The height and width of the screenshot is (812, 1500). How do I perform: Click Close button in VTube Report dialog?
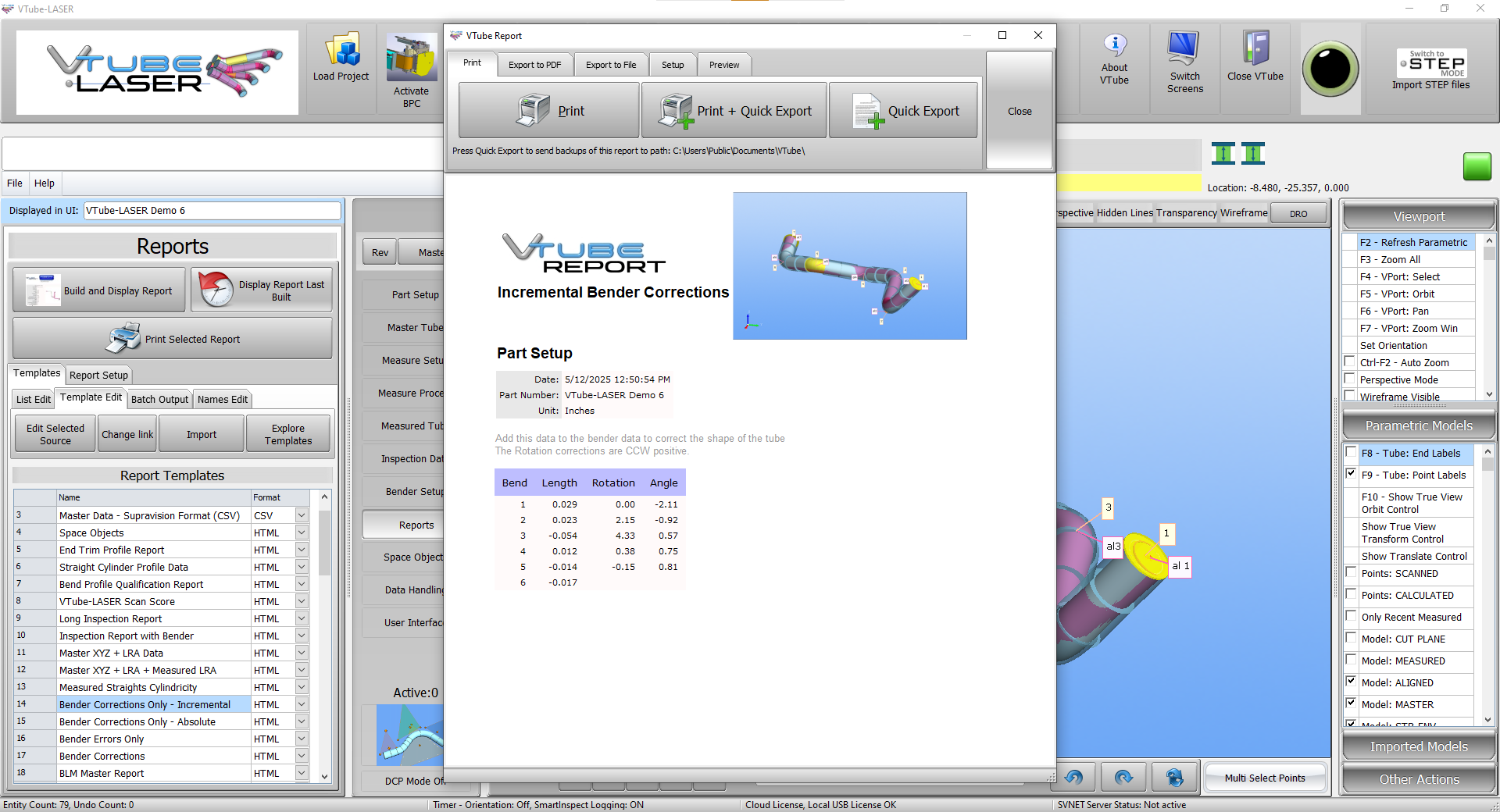click(1020, 111)
